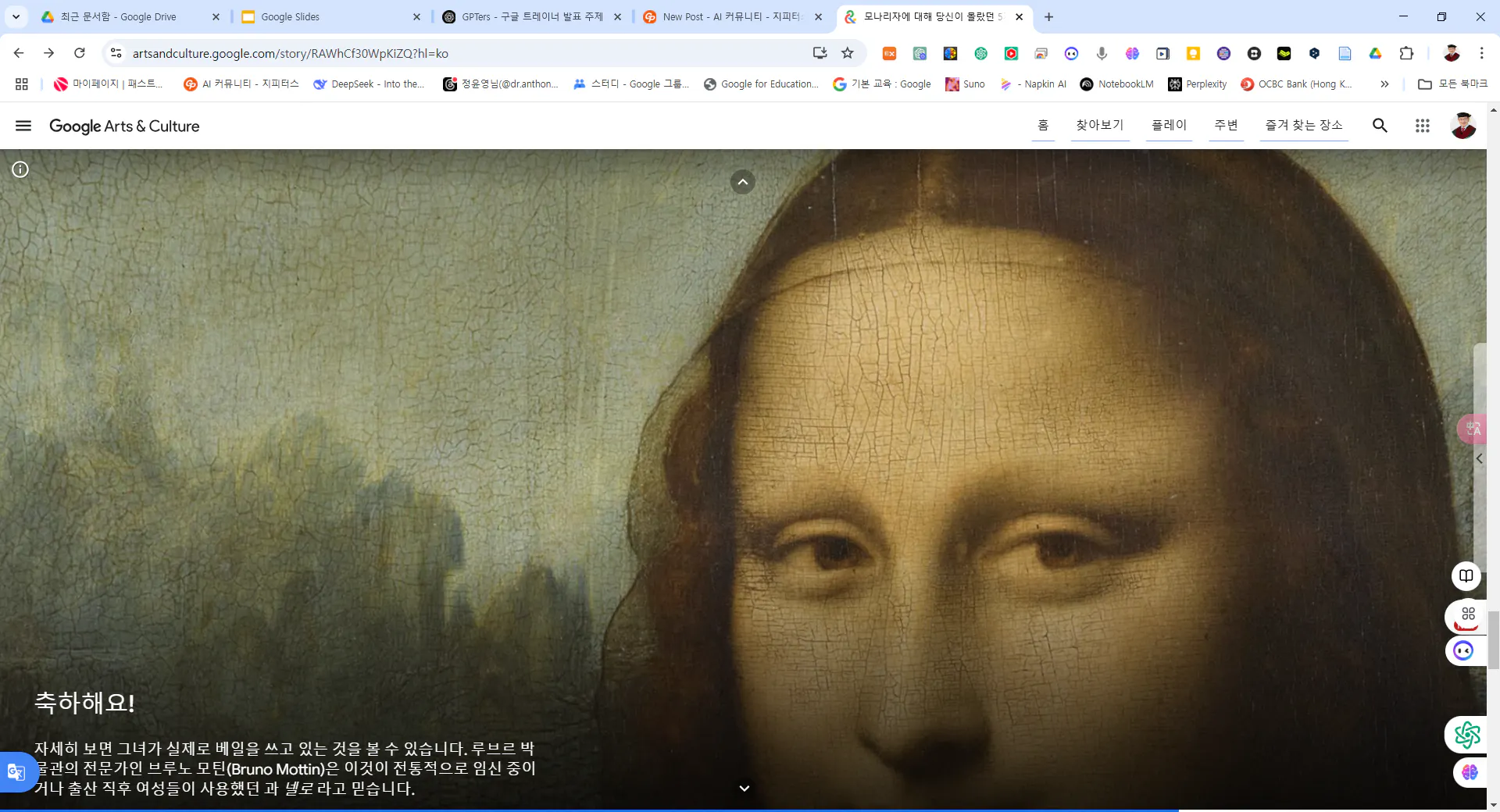Click the microphone extension icon

pos(1102,53)
